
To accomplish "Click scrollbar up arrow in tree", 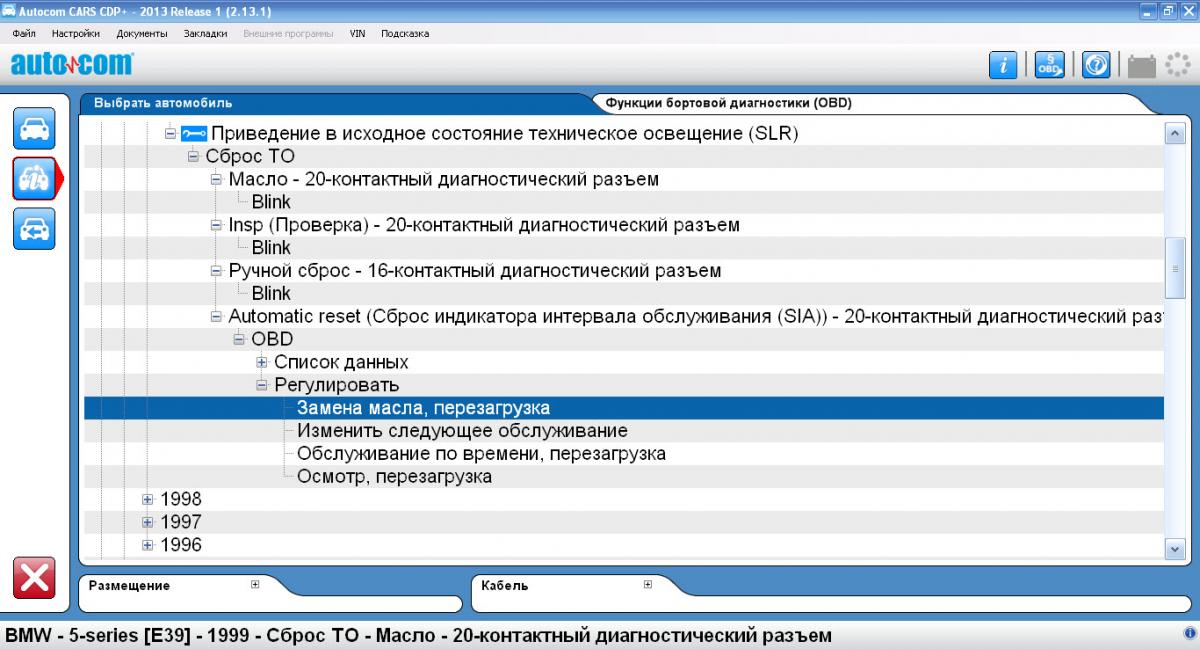I will [x=1175, y=134].
